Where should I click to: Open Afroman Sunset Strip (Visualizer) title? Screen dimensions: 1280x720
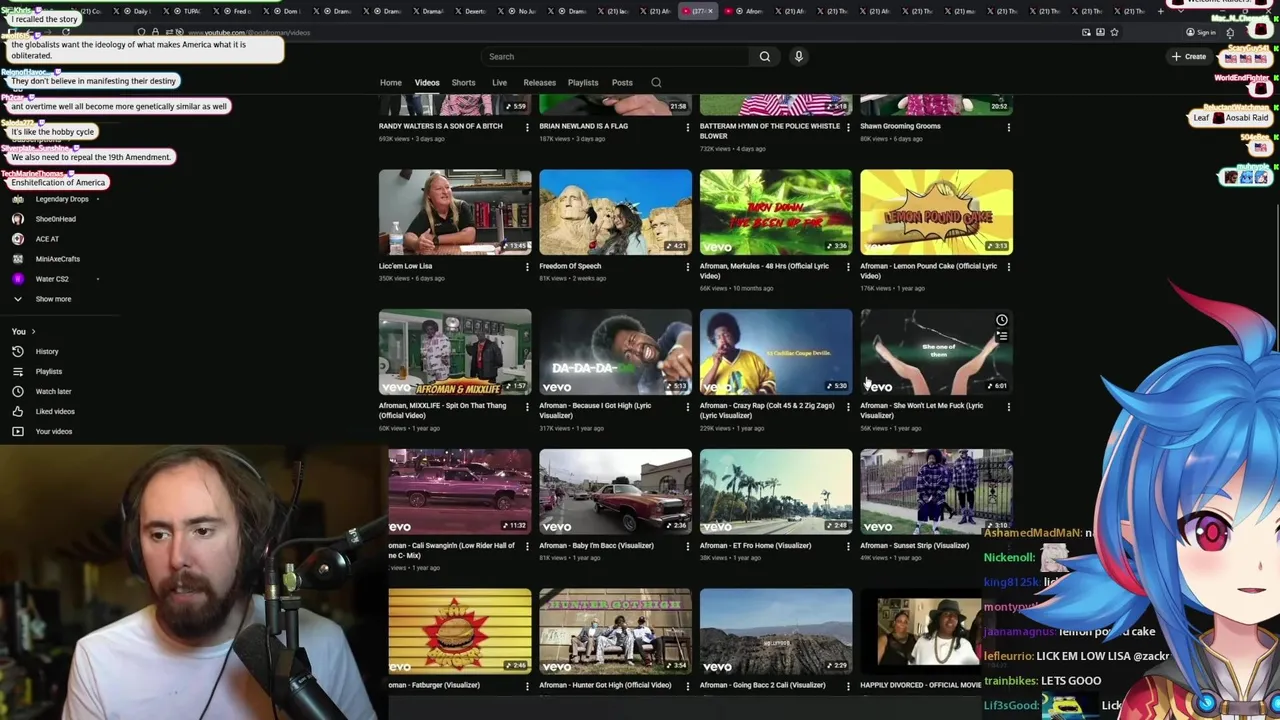(x=914, y=546)
